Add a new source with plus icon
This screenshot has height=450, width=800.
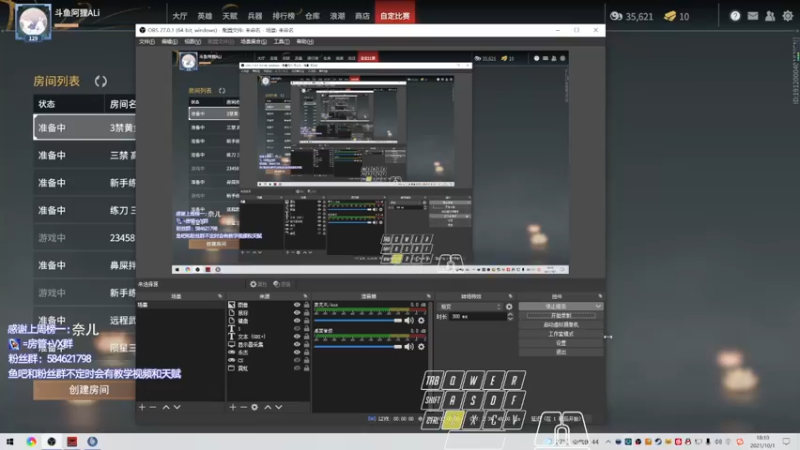pos(233,407)
